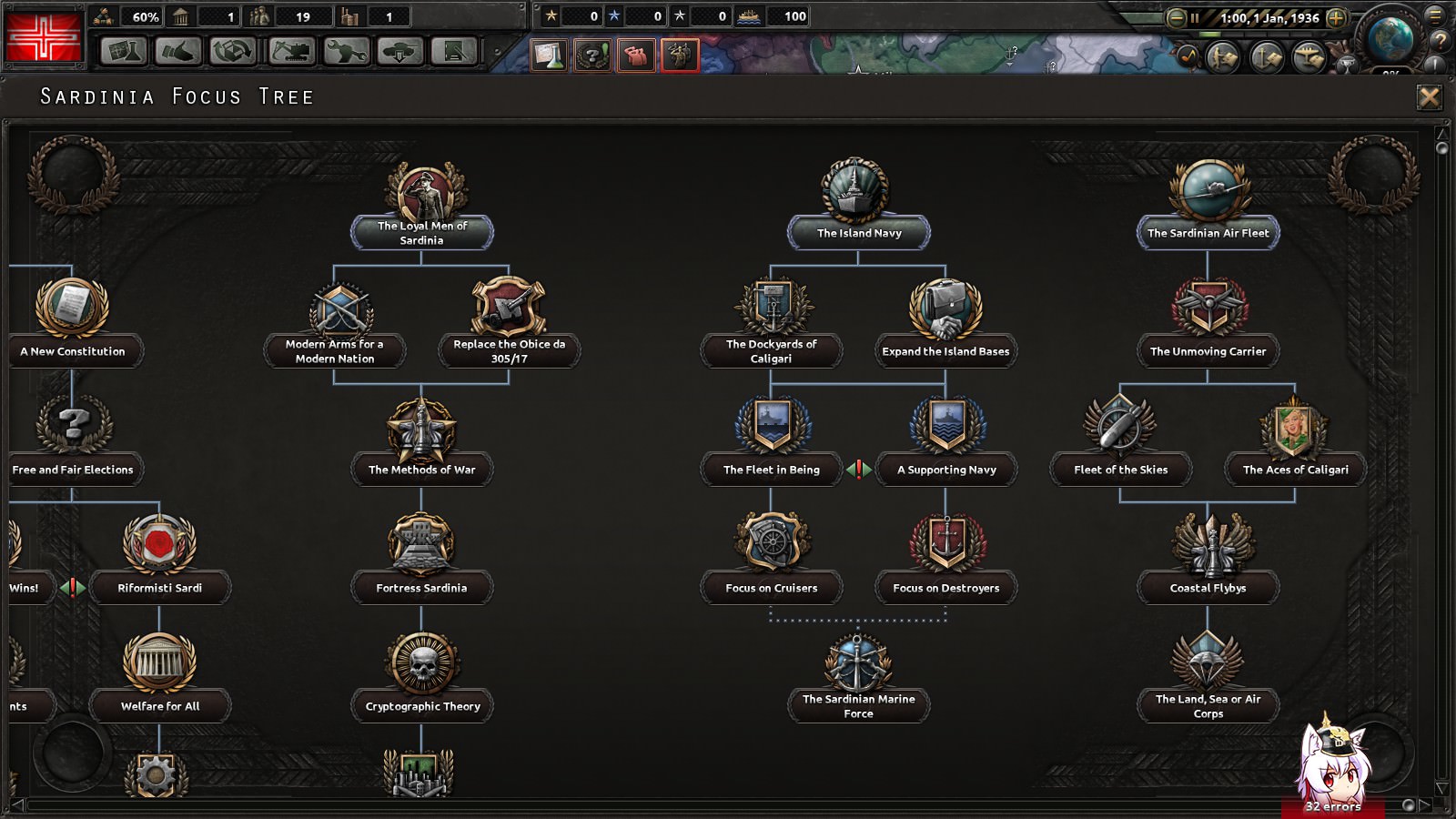Screen dimensions: 1456x819
Task: Click the gold star army experience counter
Action: tap(572, 16)
